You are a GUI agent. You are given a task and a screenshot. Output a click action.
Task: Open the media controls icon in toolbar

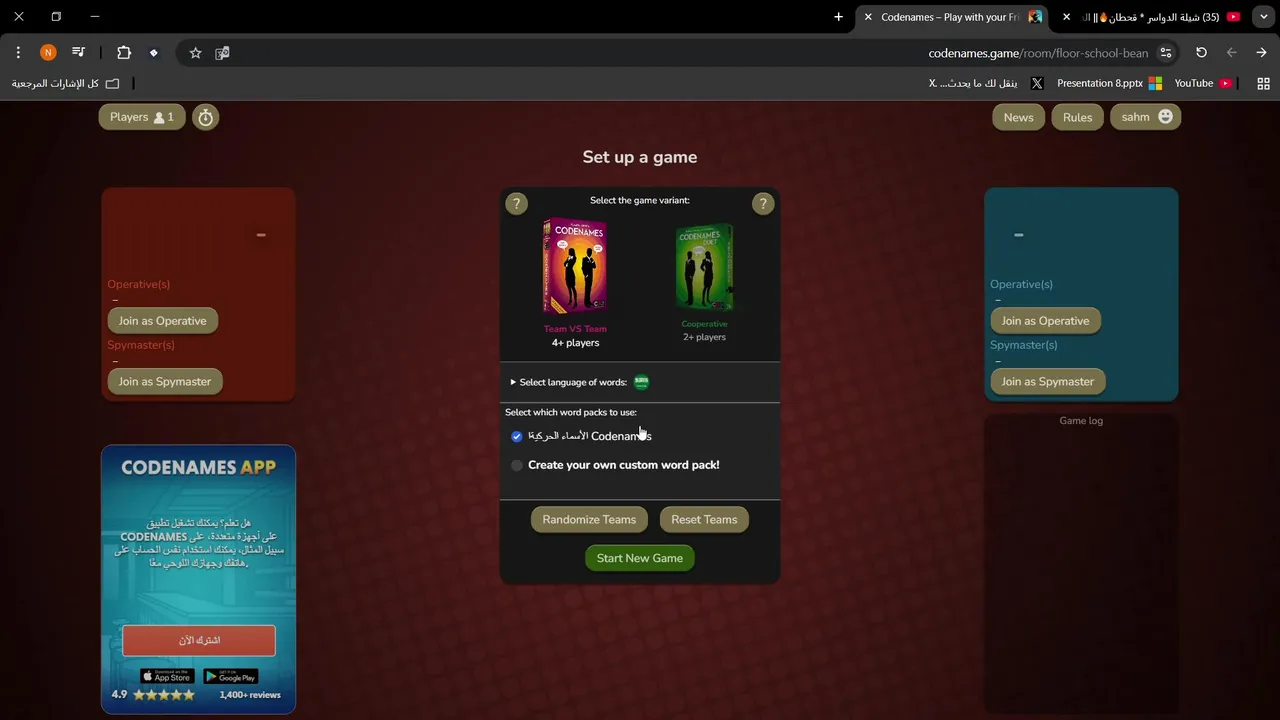pyautogui.click(x=78, y=53)
